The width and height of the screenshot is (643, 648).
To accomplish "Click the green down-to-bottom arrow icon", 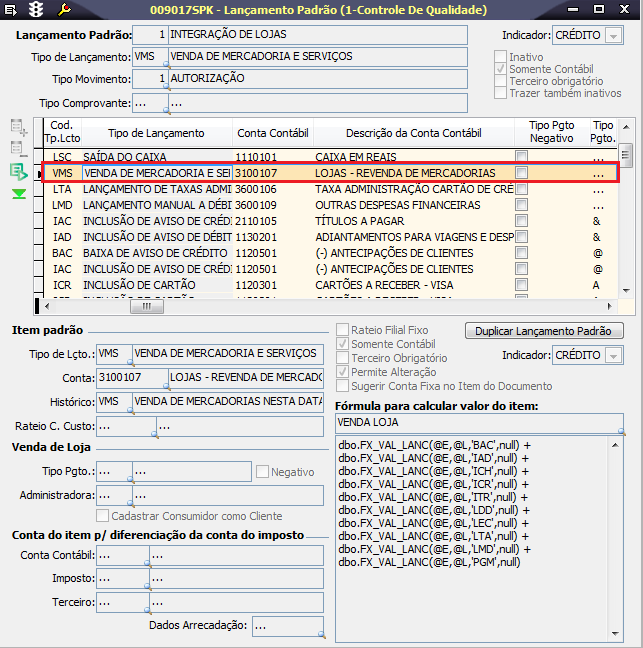I will tap(19, 194).
